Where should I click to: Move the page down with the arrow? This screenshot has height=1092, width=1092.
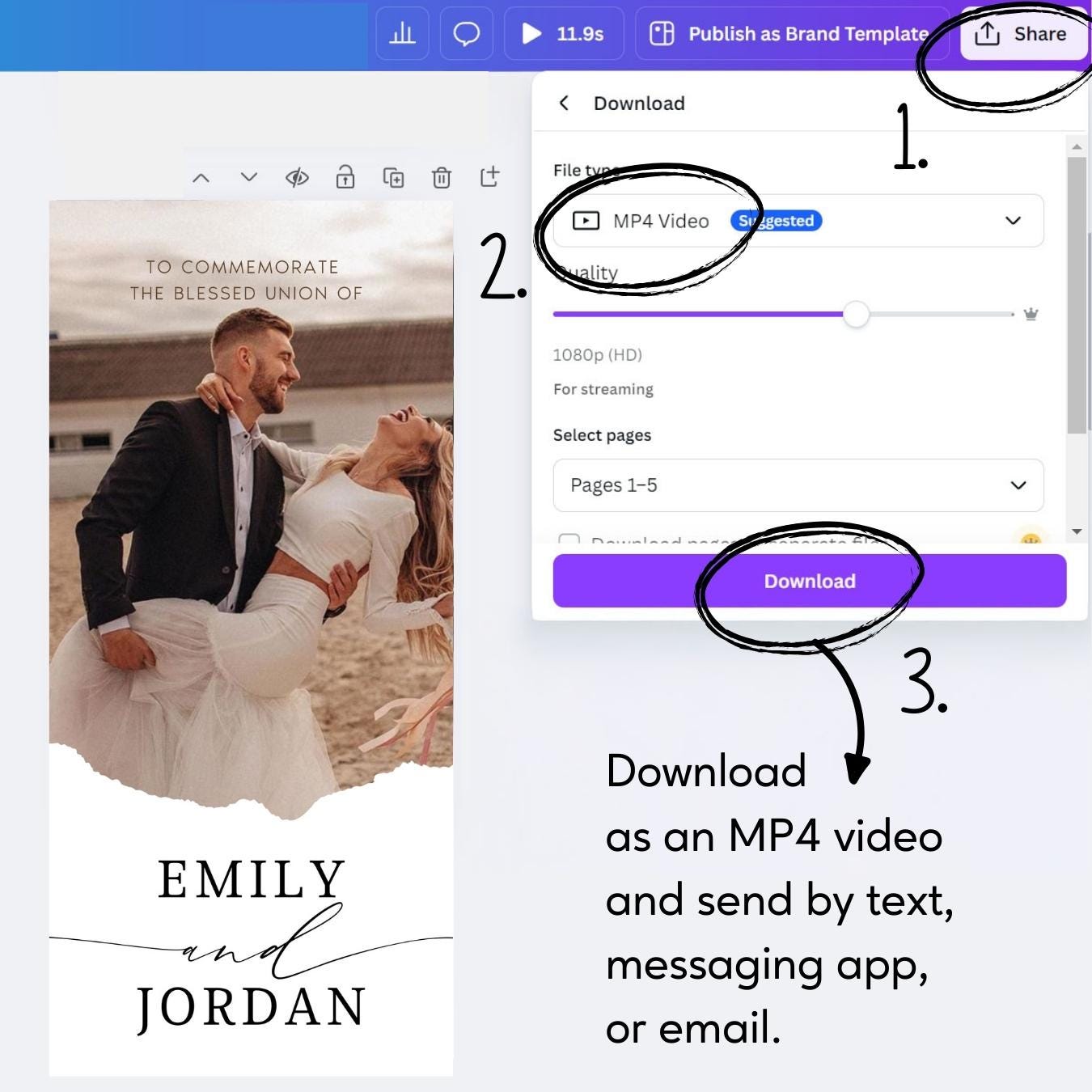248,177
